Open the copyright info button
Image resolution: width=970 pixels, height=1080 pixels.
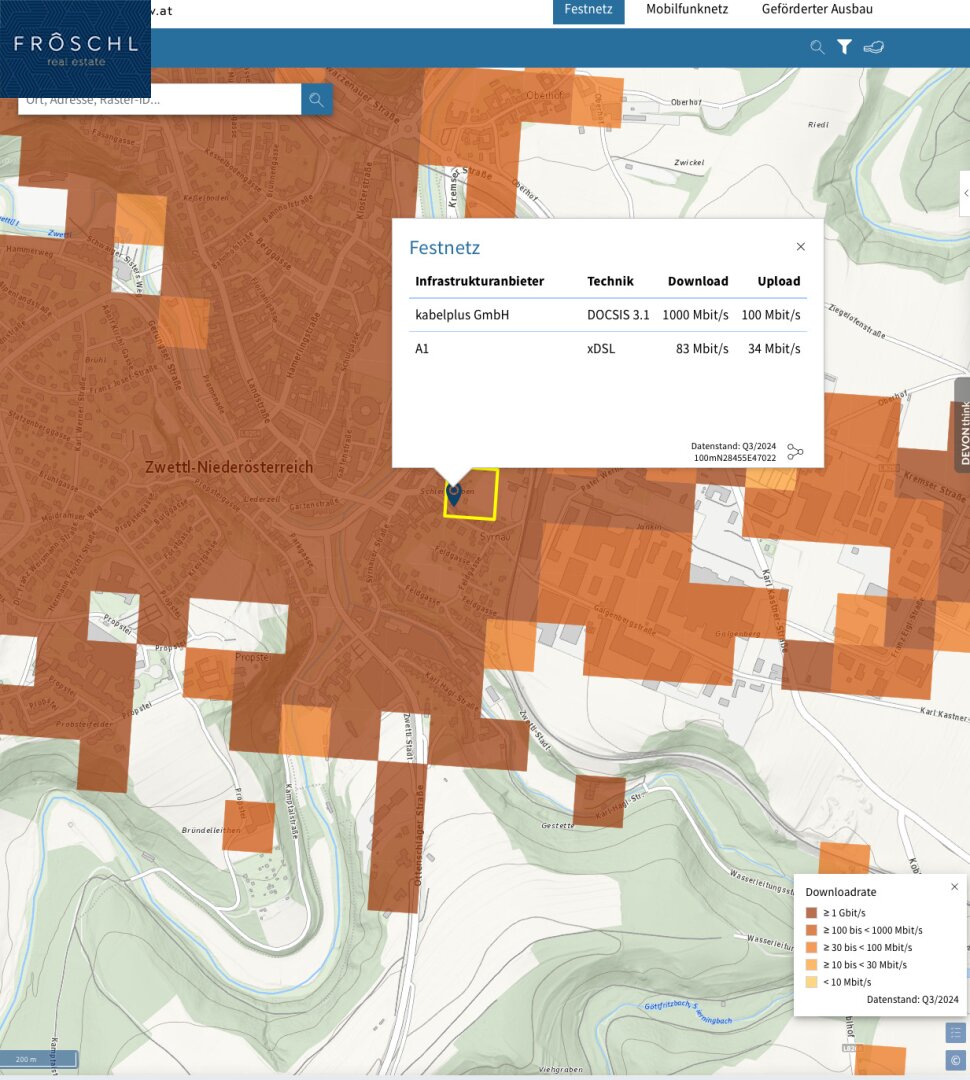[955, 1060]
